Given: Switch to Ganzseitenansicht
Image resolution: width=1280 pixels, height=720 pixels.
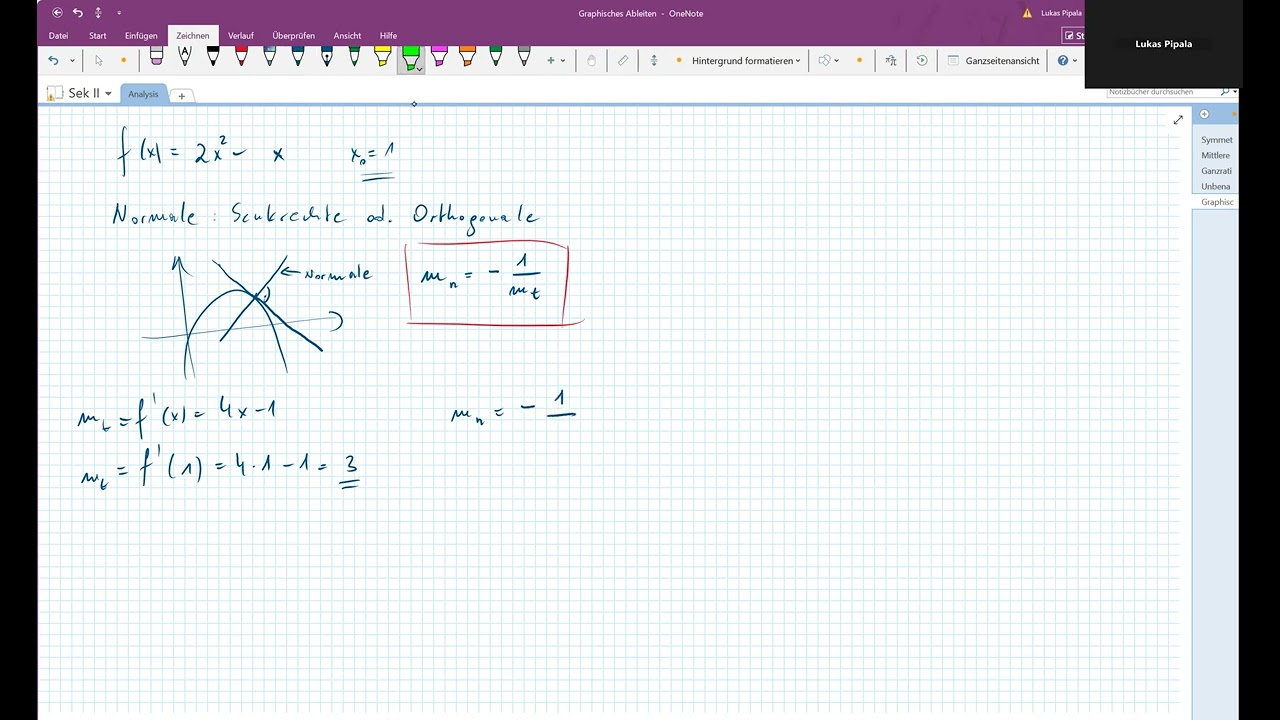Looking at the screenshot, I should [x=994, y=61].
